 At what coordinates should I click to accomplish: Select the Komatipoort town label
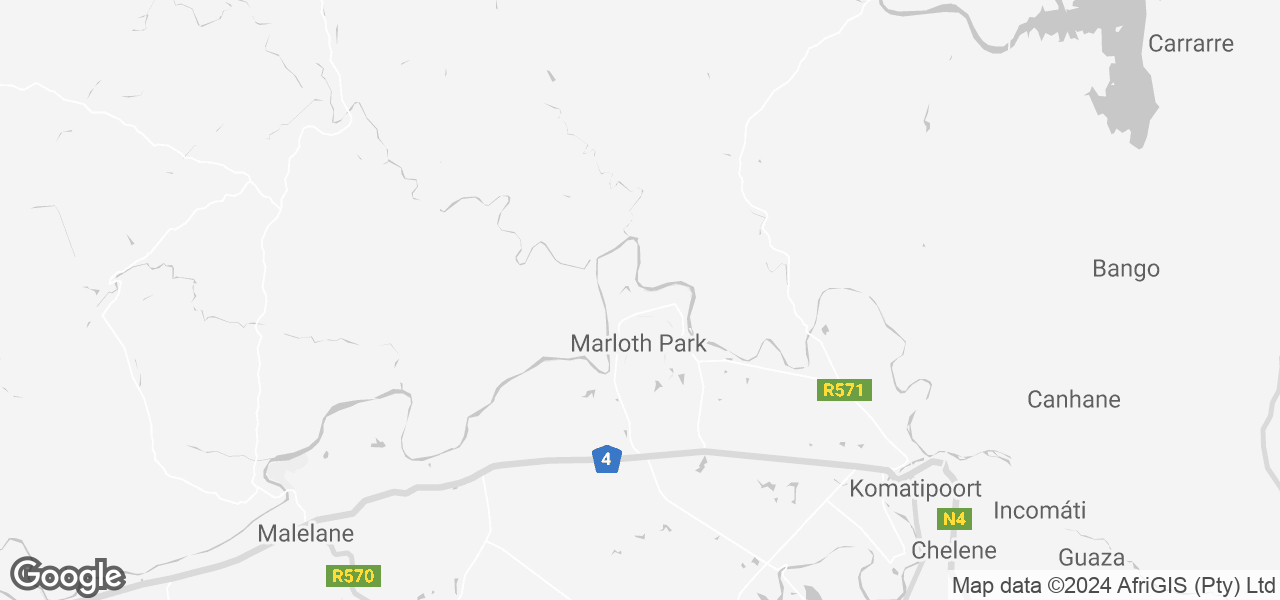915,489
